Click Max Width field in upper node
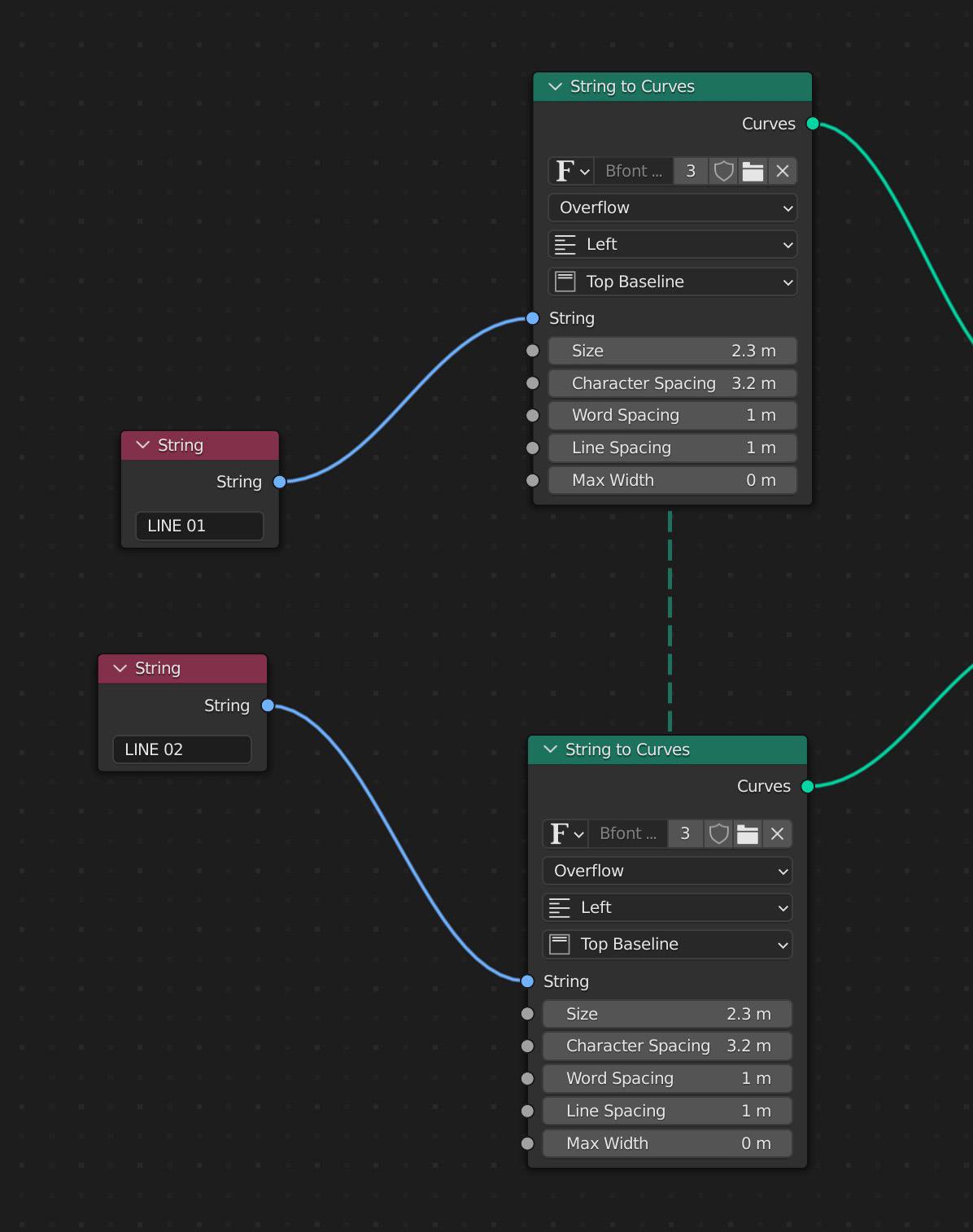This screenshot has width=973, height=1232. (x=673, y=480)
